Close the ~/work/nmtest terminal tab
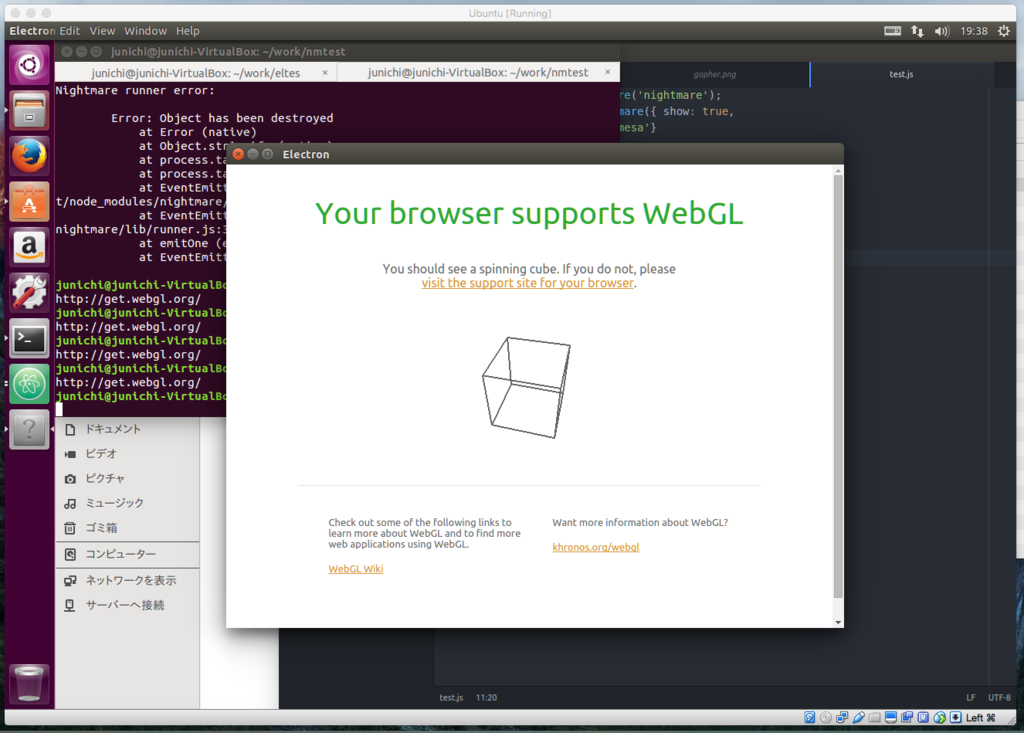This screenshot has height=733, width=1024. tap(607, 72)
